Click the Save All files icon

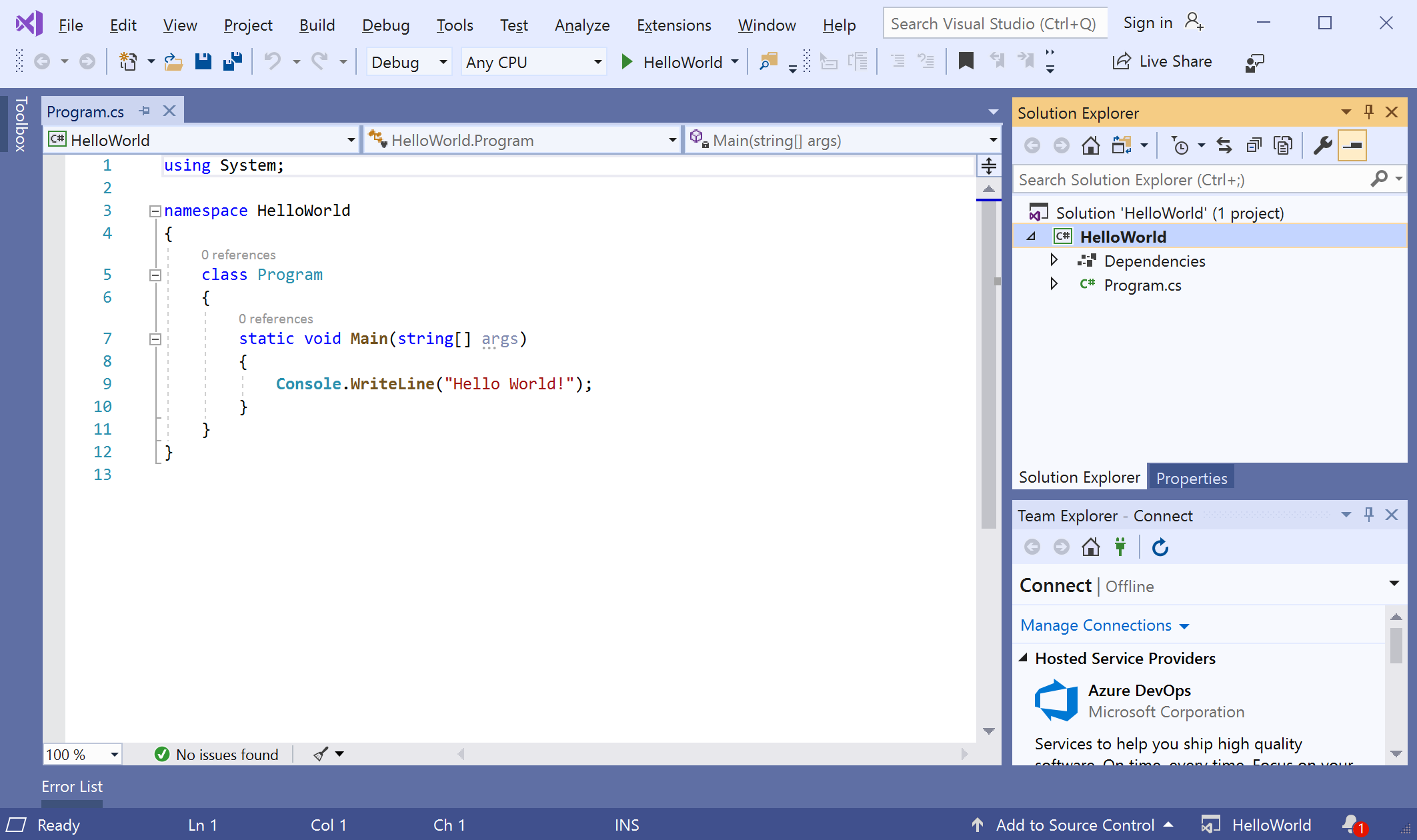232,62
